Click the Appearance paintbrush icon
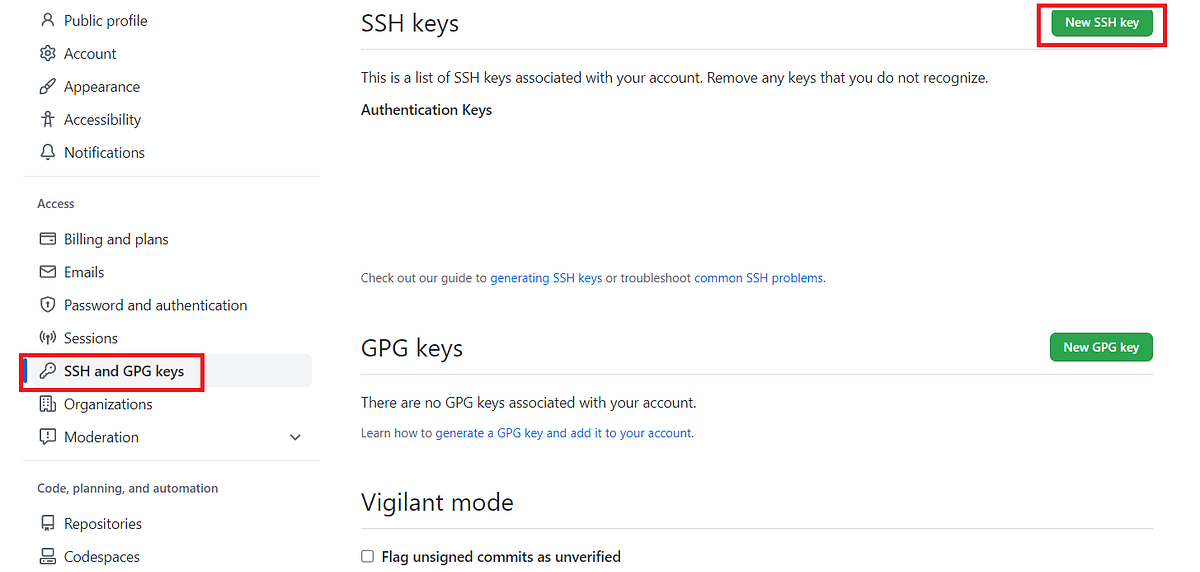Viewport: 1200px width, 572px height. (47, 86)
